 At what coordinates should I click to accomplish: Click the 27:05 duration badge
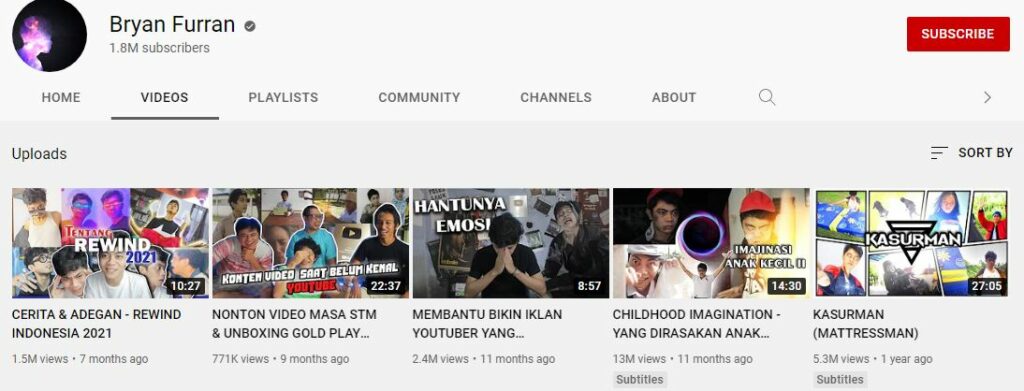(x=987, y=286)
